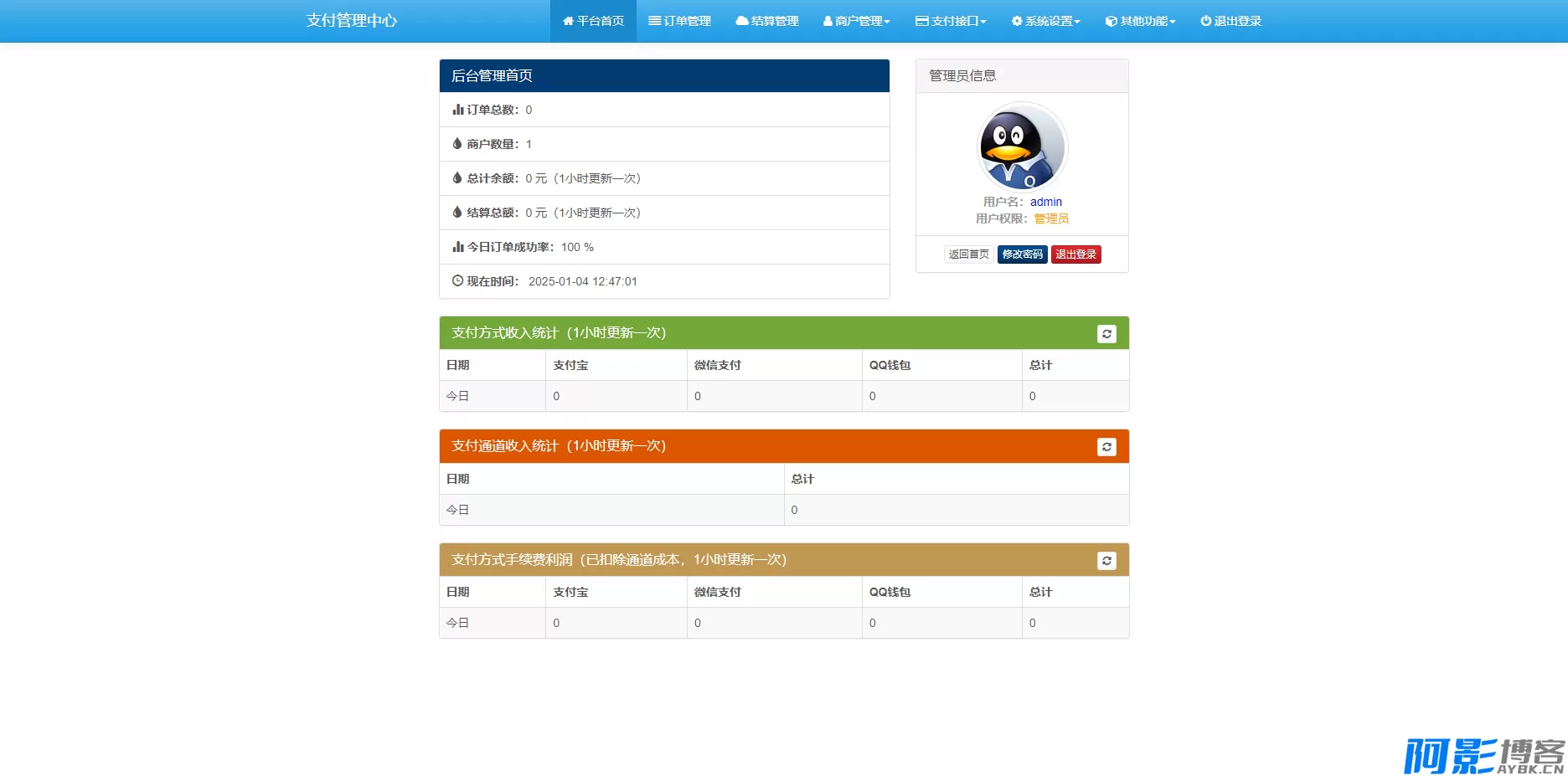Viewport: 1568px width, 776px height.
Task: Open 结算管理 from the top navigation
Action: tap(766, 21)
